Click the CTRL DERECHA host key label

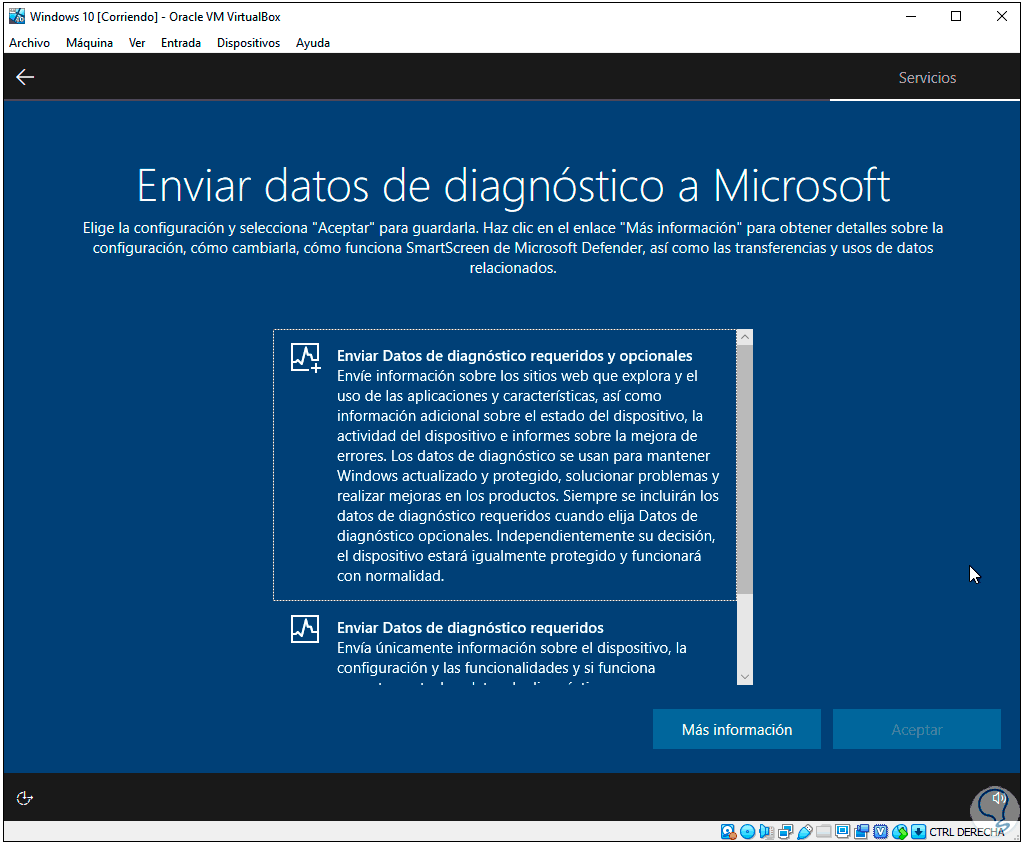pyautogui.click(x=967, y=832)
